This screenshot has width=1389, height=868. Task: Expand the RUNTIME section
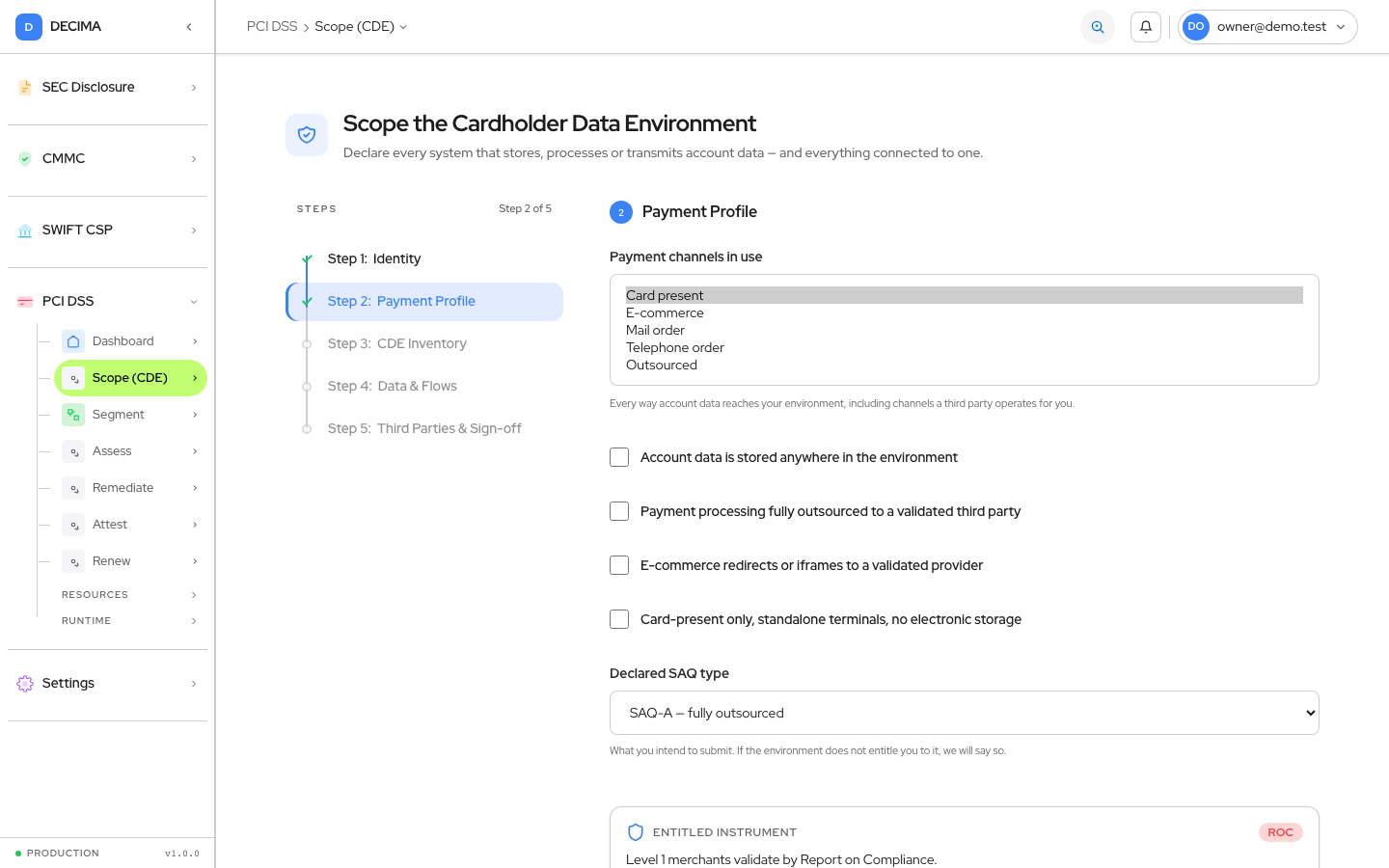pyautogui.click(x=129, y=621)
